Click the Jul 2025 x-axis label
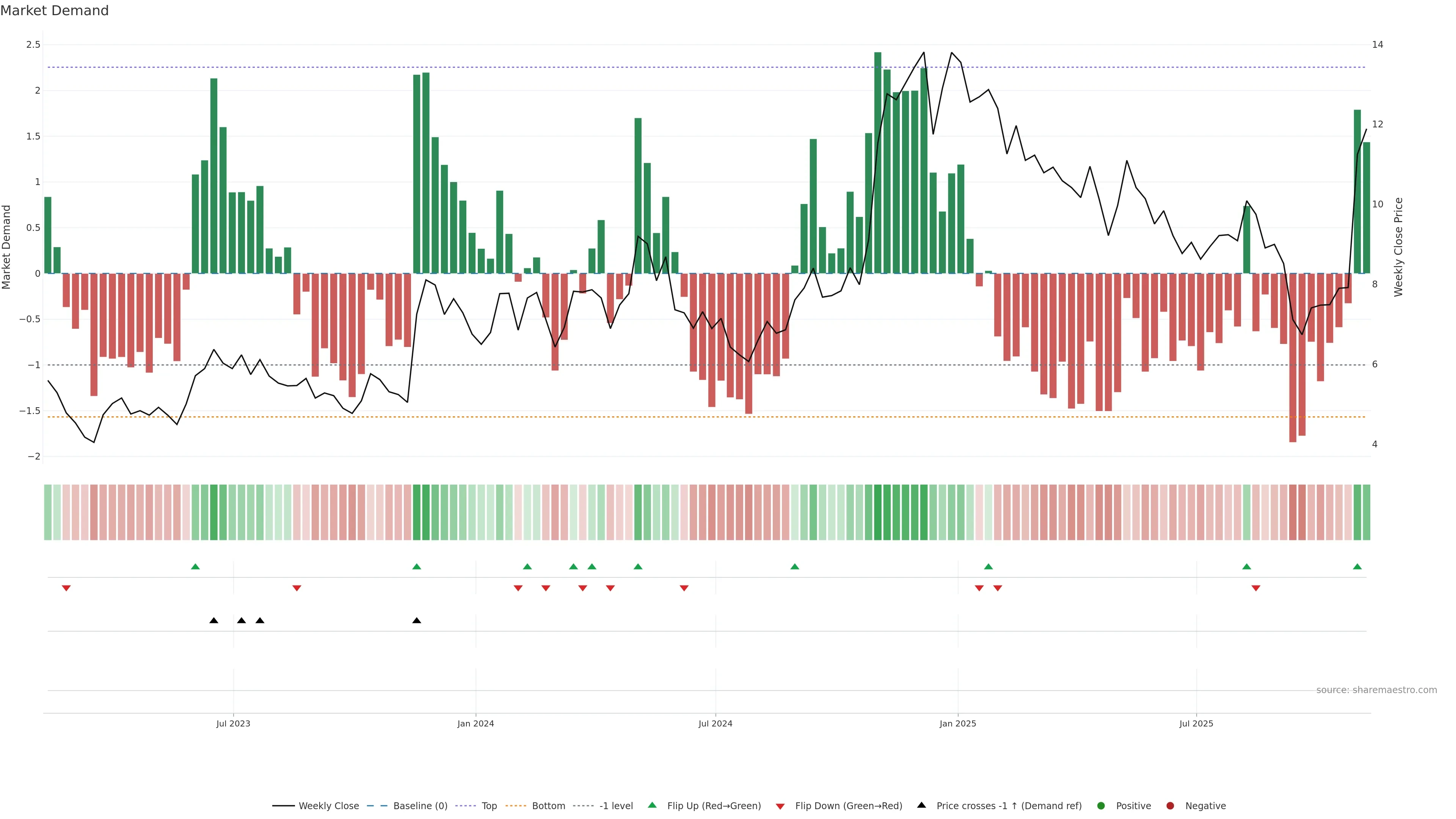 tap(1196, 723)
